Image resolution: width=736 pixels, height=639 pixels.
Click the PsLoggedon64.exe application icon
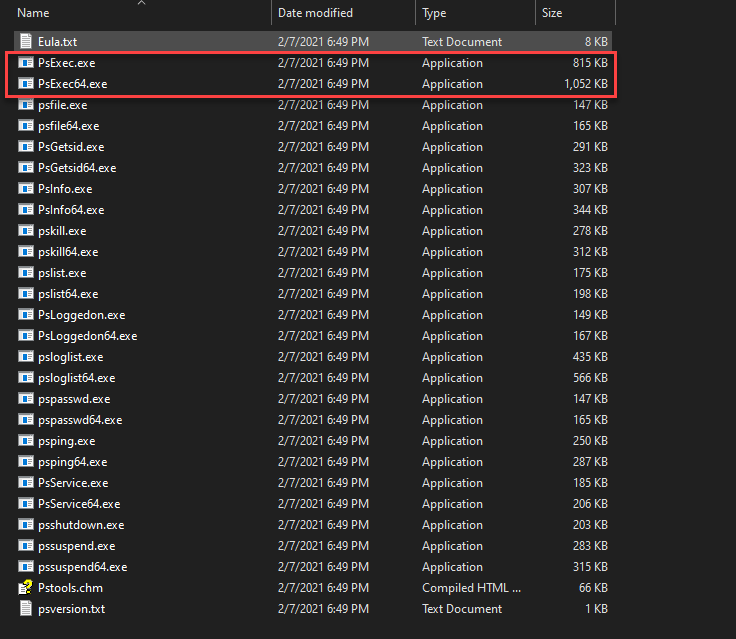tap(26, 335)
